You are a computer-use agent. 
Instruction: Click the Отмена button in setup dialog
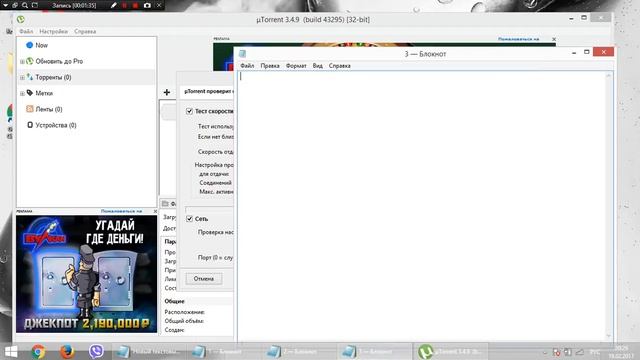coord(204,279)
